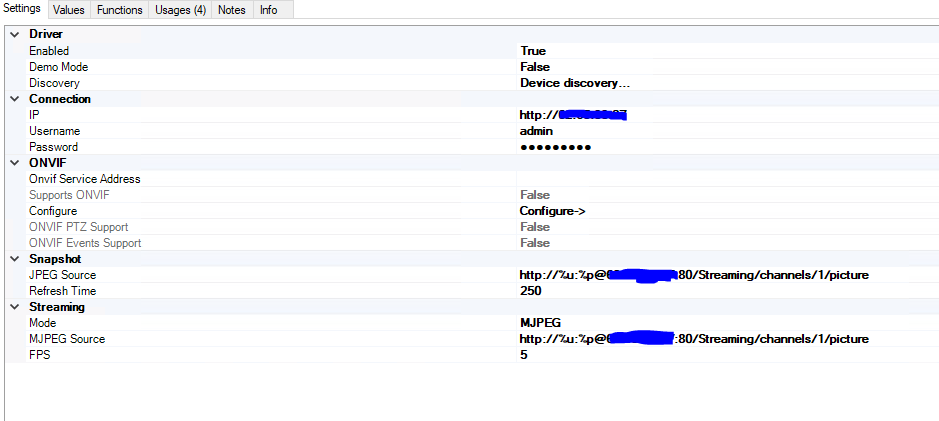
Task: Toggle the Enabled value True
Action: [x=533, y=51]
